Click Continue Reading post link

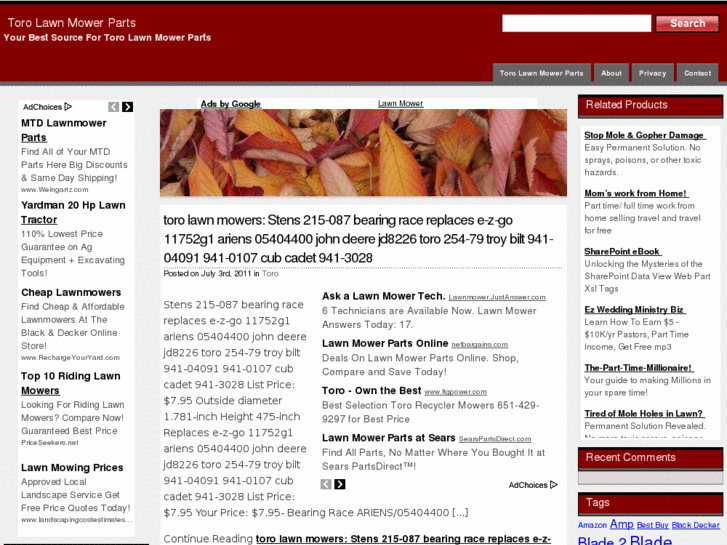tap(403, 539)
